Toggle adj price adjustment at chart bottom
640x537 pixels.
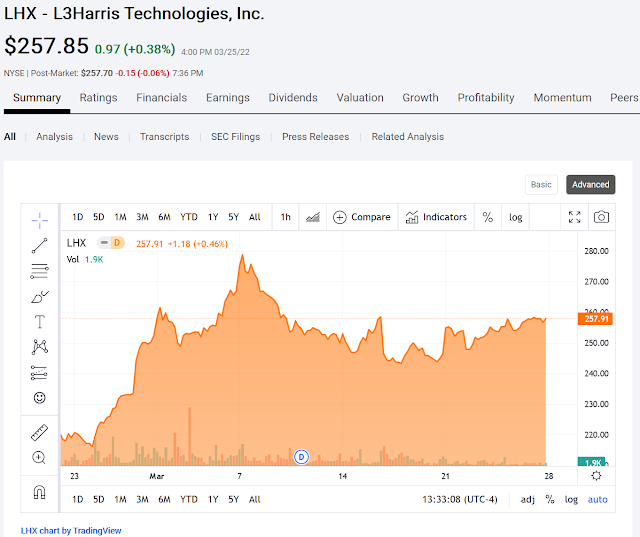(x=528, y=499)
